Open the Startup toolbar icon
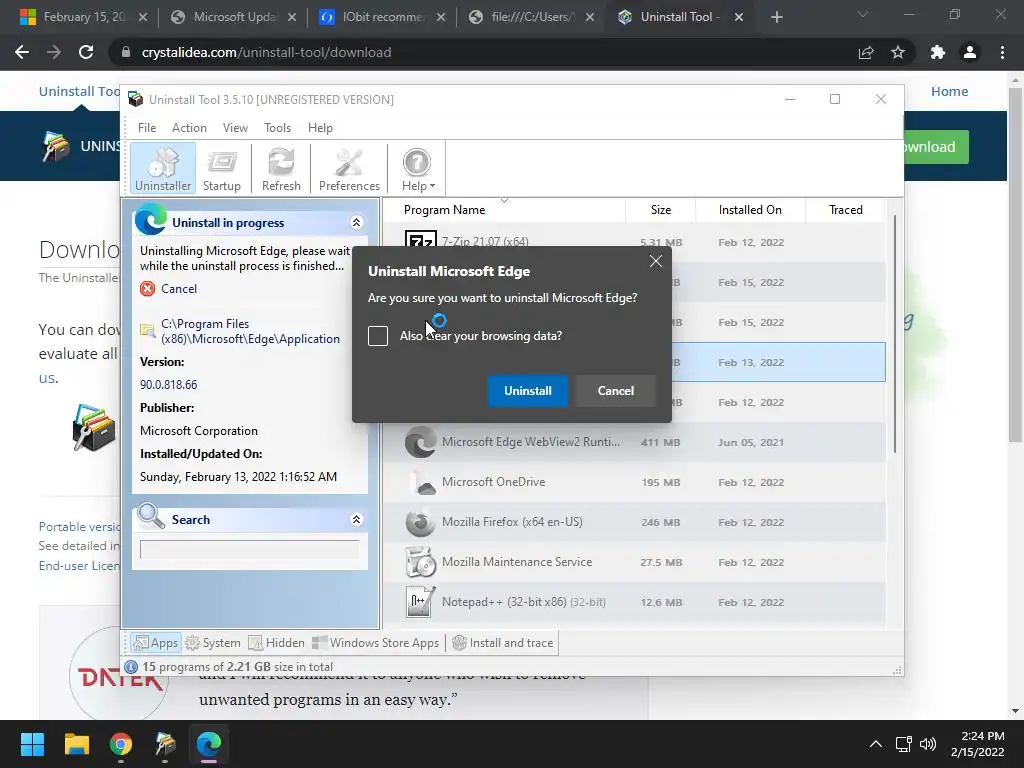This screenshot has width=1024, height=768. click(221, 169)
